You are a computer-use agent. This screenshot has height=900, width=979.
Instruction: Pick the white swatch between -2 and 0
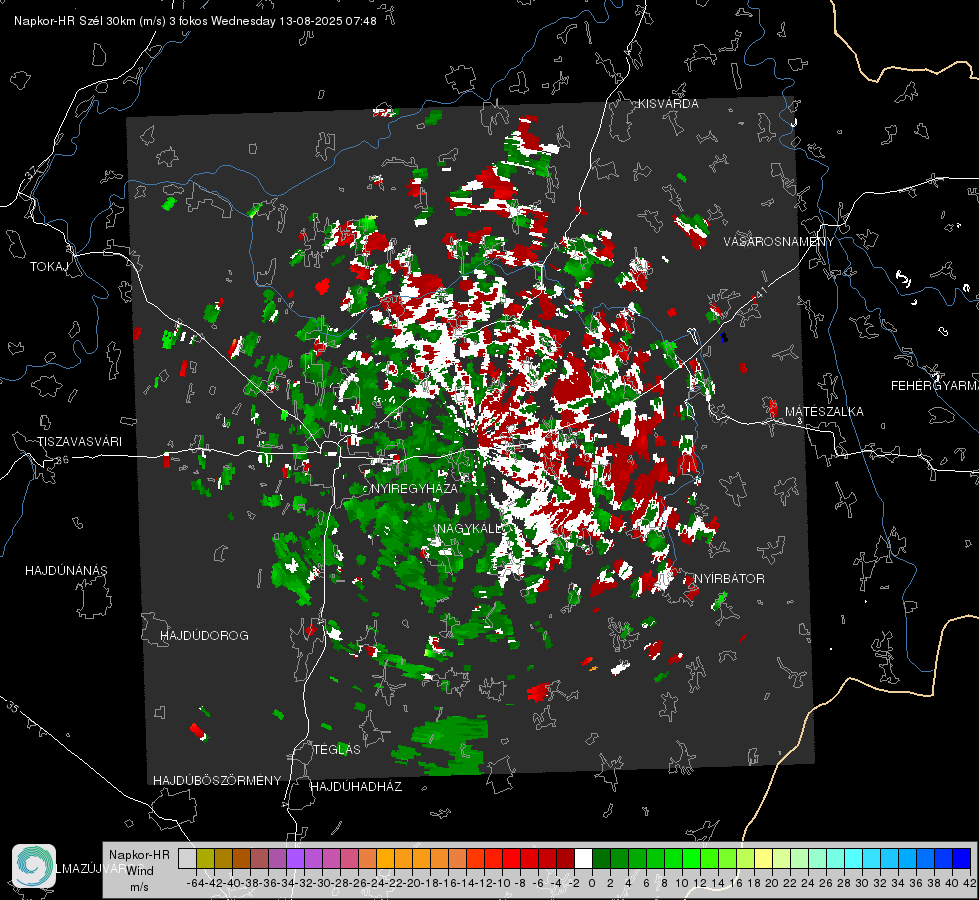coord(583,858)
